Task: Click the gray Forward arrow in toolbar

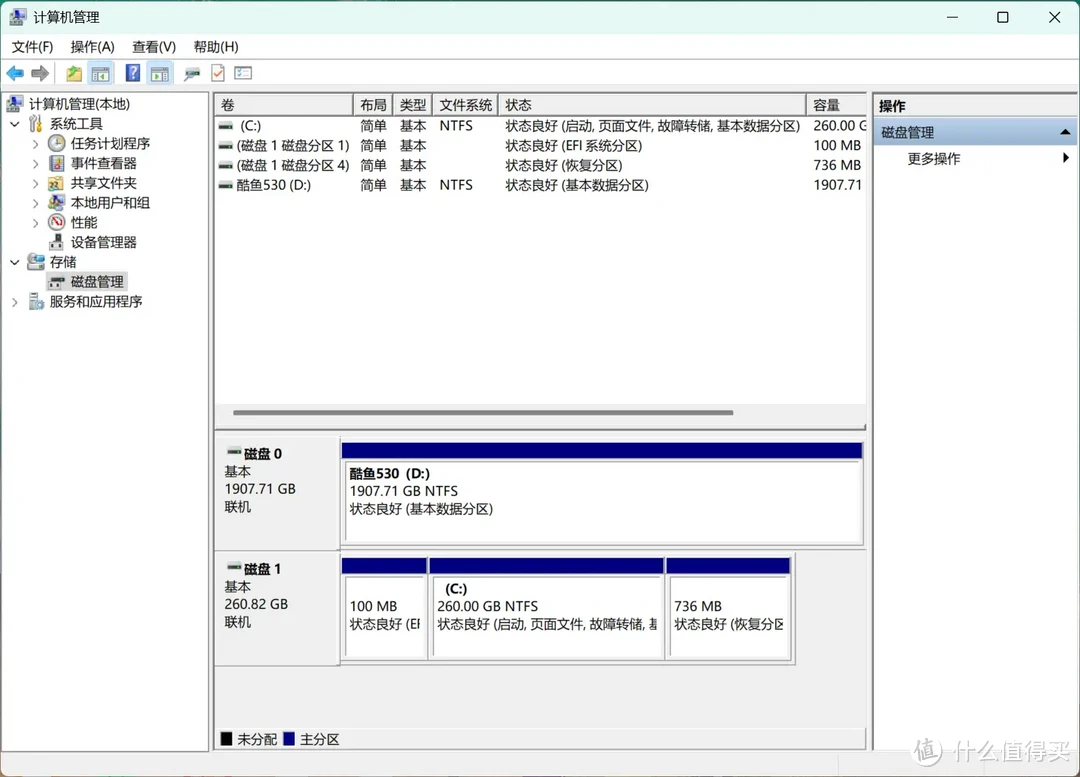Action: tap(41, 73)
